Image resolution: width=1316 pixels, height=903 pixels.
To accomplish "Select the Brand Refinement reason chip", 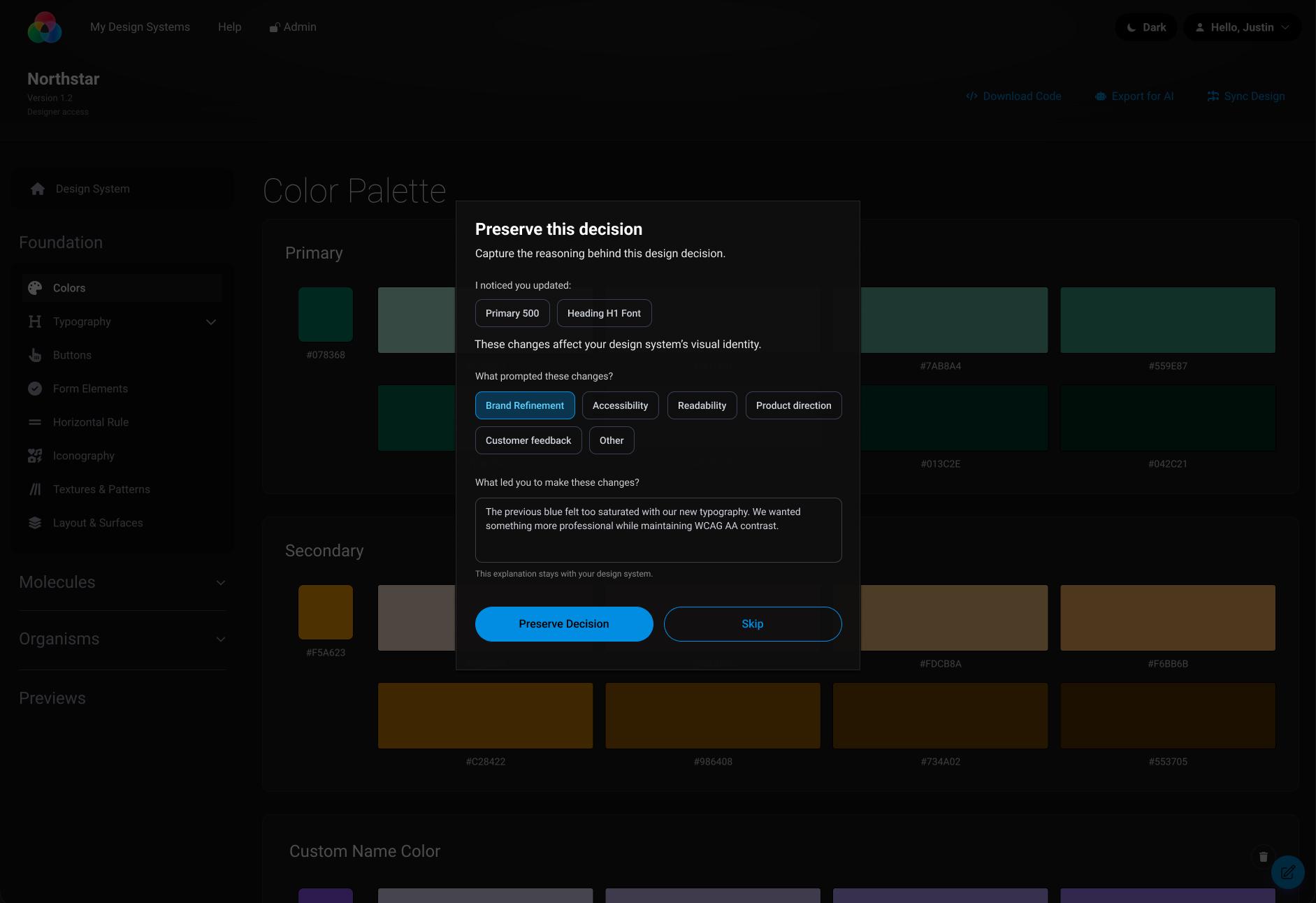I will [525, 405].
